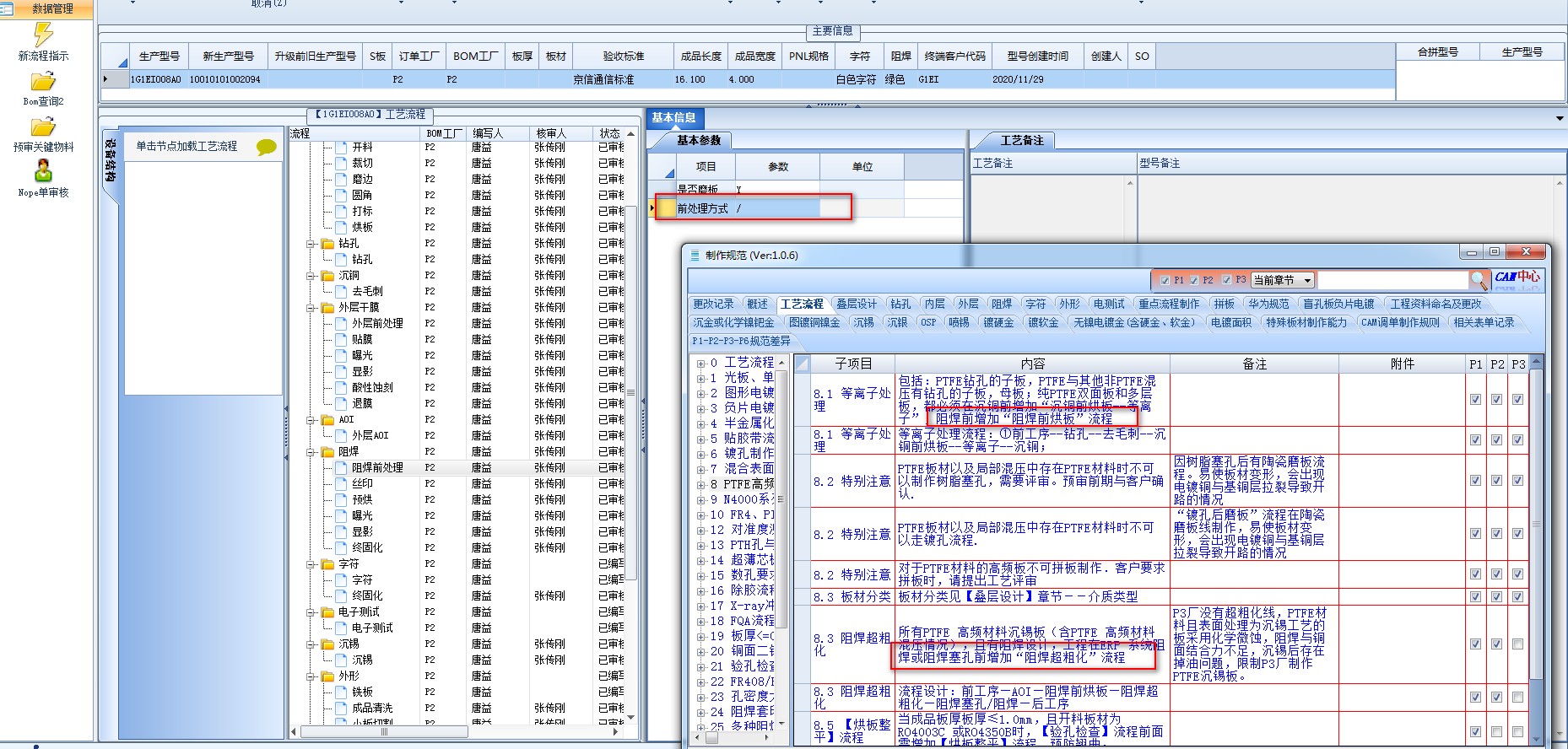
Task: Toggle the P1 filter checkbox beside 当前章节
Action: pyautogui.click(x=1165, y=280)
